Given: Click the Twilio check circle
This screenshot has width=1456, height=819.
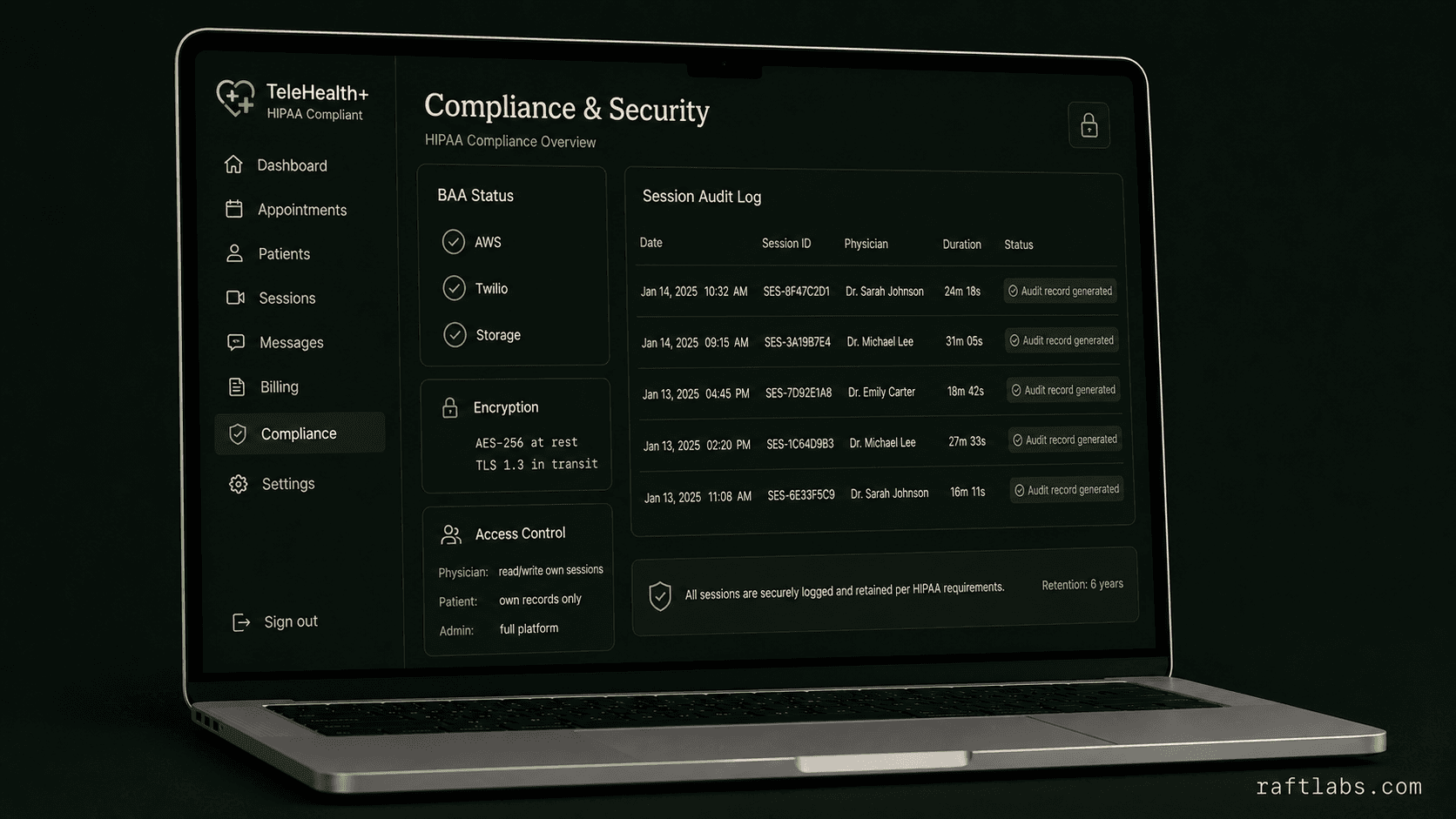Looking at the screenshot, I should click(x=454, y=287).
